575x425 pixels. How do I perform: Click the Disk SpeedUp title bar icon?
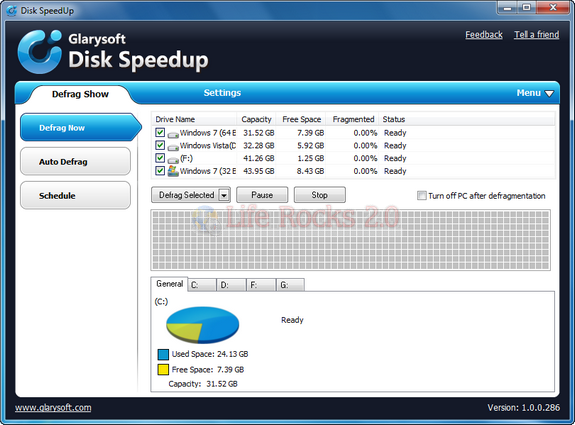tap(12, 11)
